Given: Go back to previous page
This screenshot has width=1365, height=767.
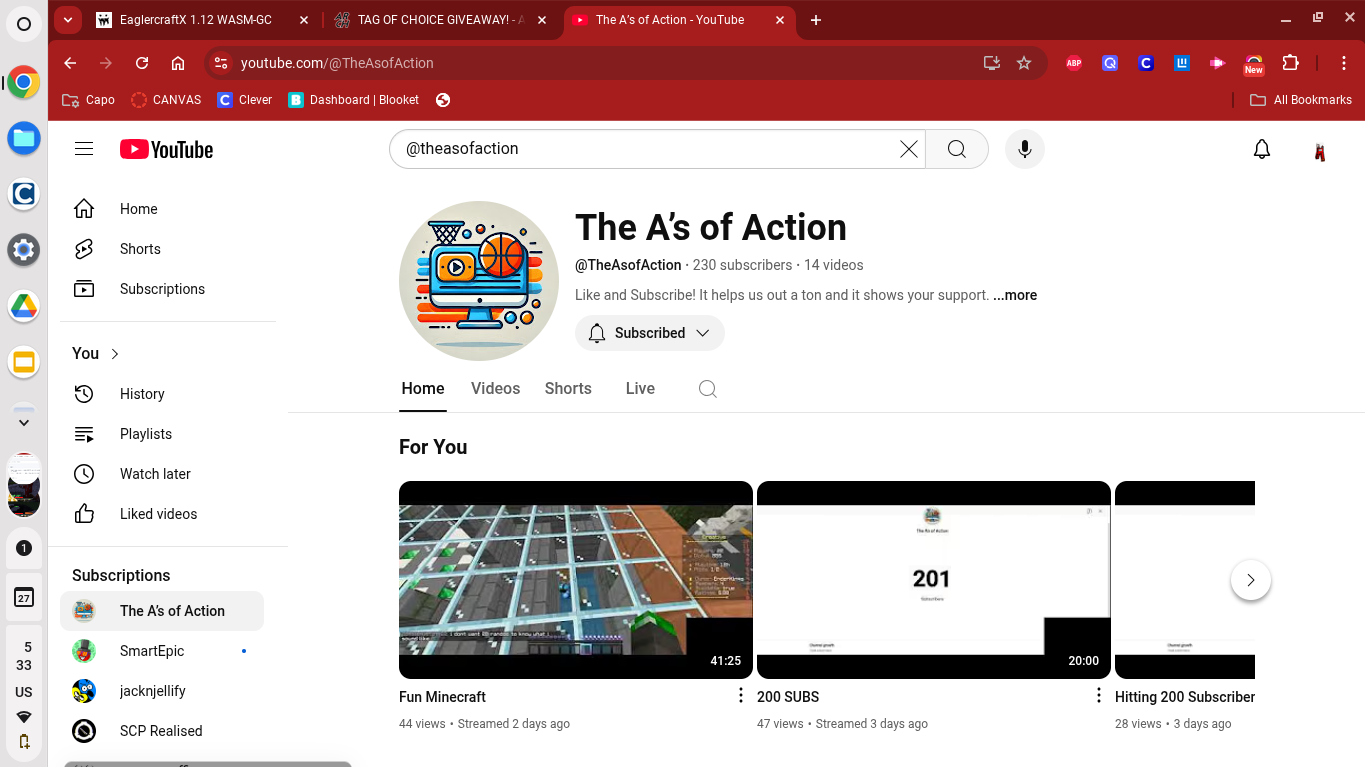Looking at the screenshot, I should (70, 63).
